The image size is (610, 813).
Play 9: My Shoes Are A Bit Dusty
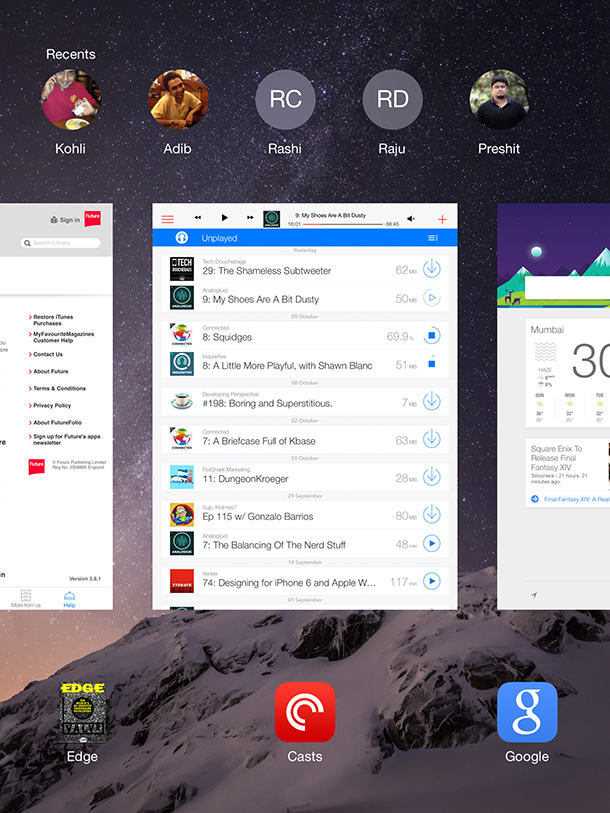click(432, 298)
